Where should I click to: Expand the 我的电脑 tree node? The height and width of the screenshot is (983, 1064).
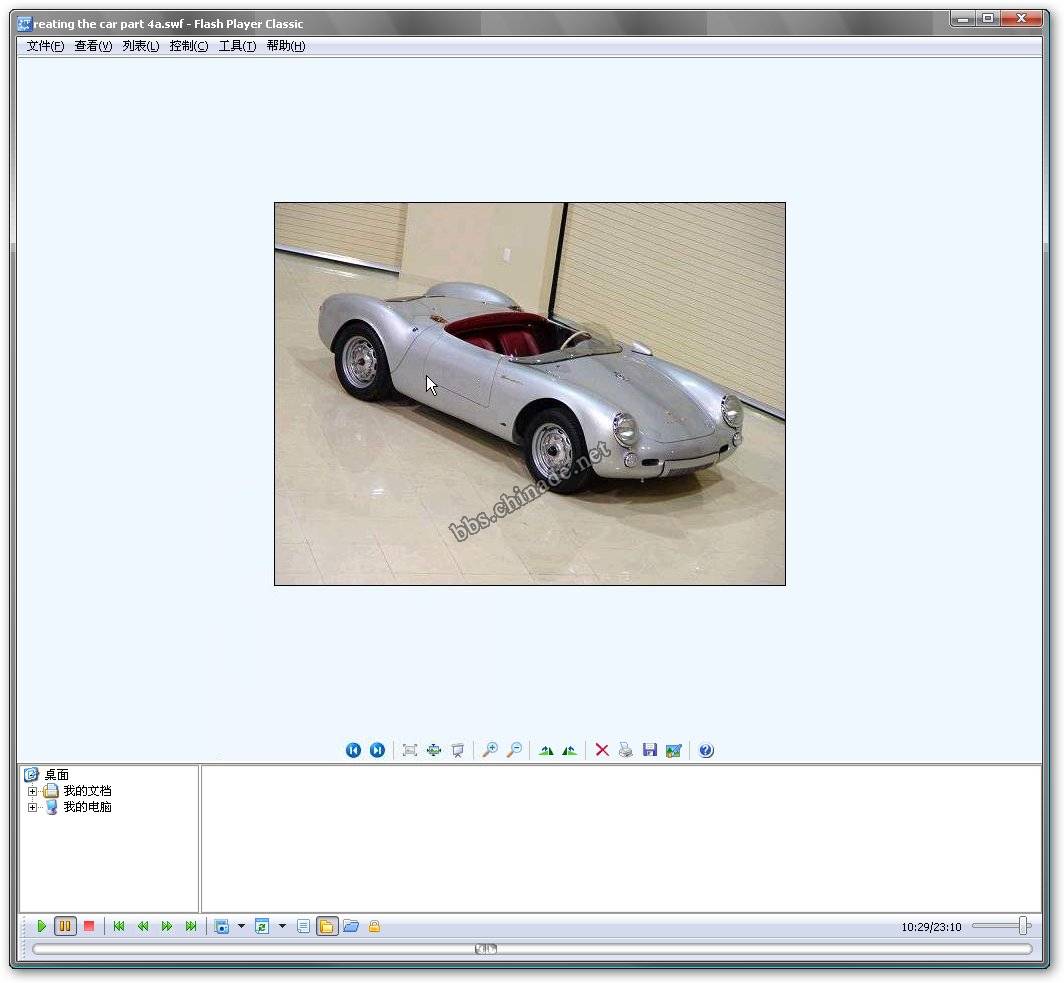(x=32, y=807)
